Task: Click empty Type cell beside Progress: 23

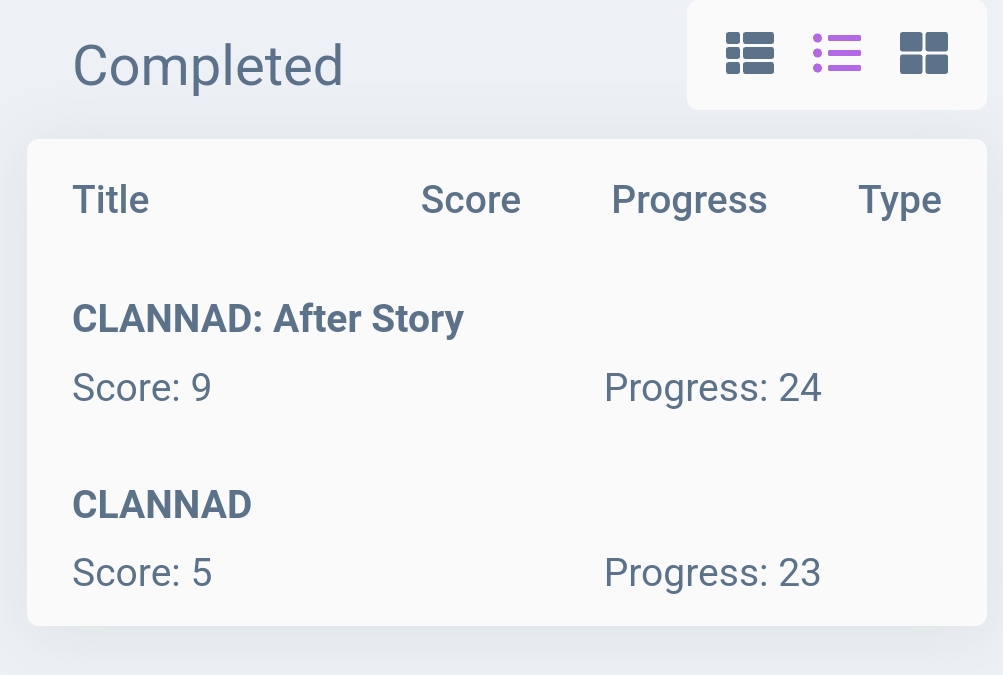Action: tap(900, 573)
